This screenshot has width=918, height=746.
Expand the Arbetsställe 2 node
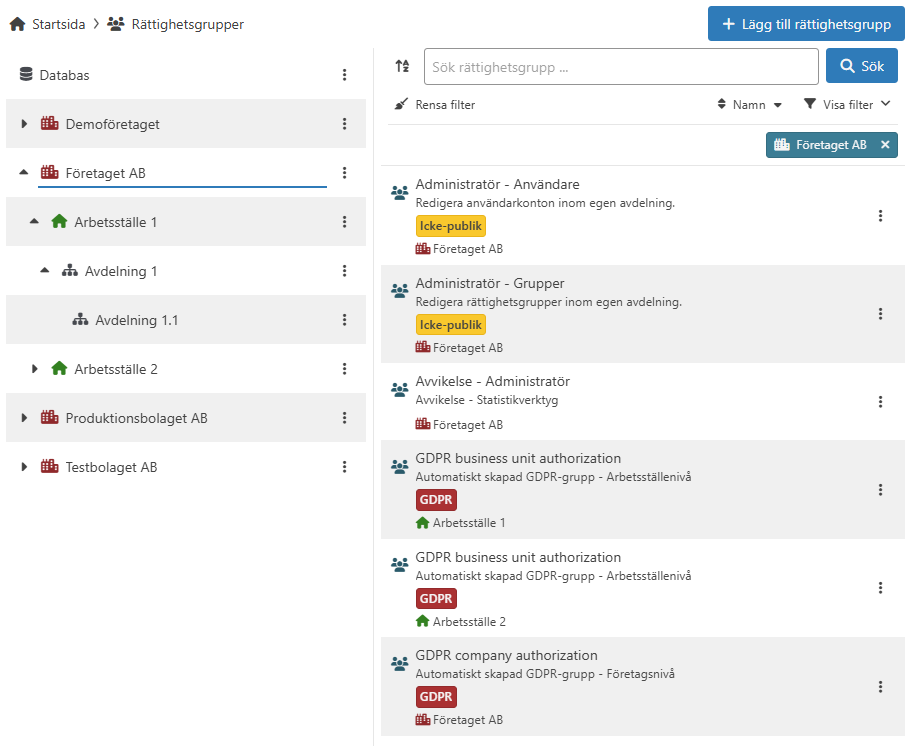35,369
